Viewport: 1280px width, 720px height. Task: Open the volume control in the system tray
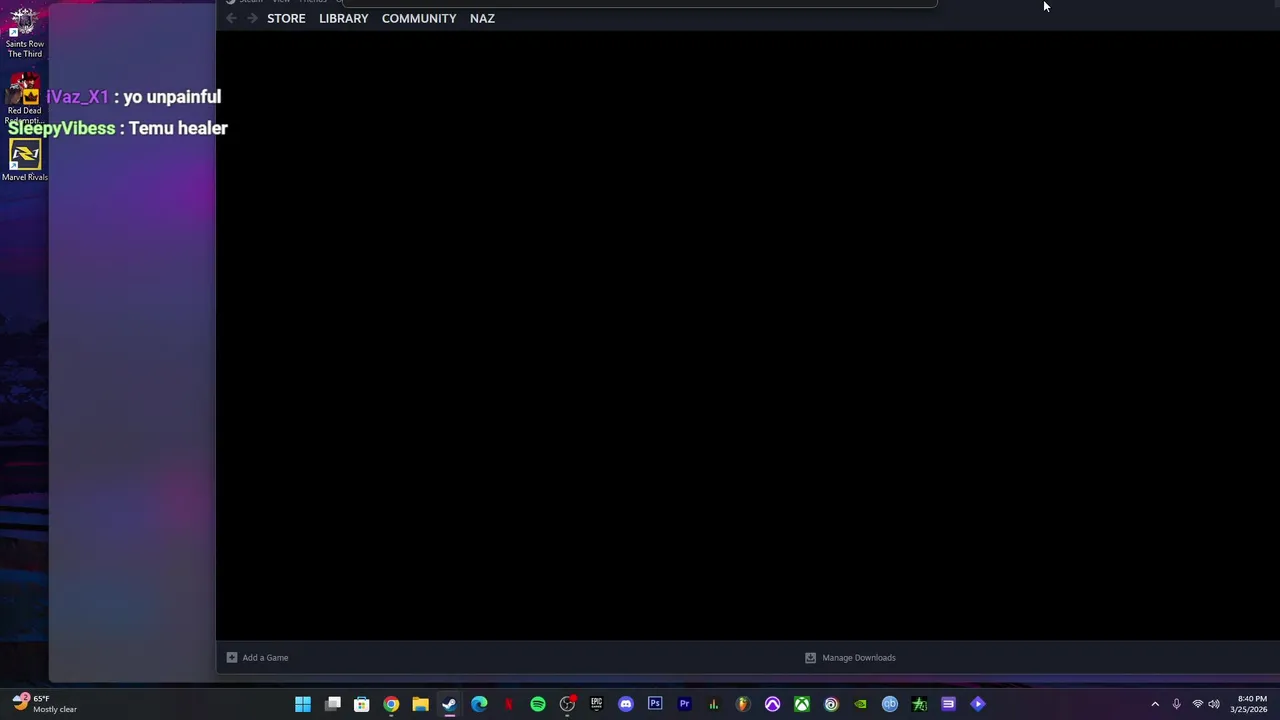click(x=1214, y=704)
